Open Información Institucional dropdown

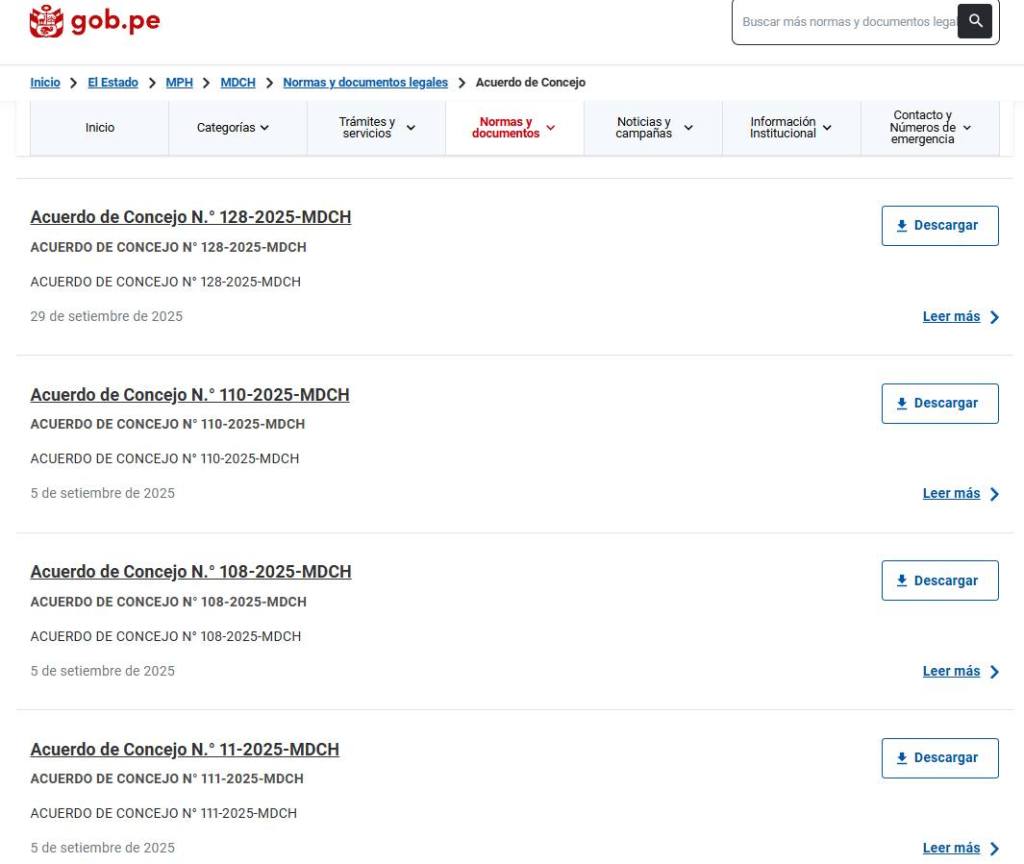pos(791,128)
